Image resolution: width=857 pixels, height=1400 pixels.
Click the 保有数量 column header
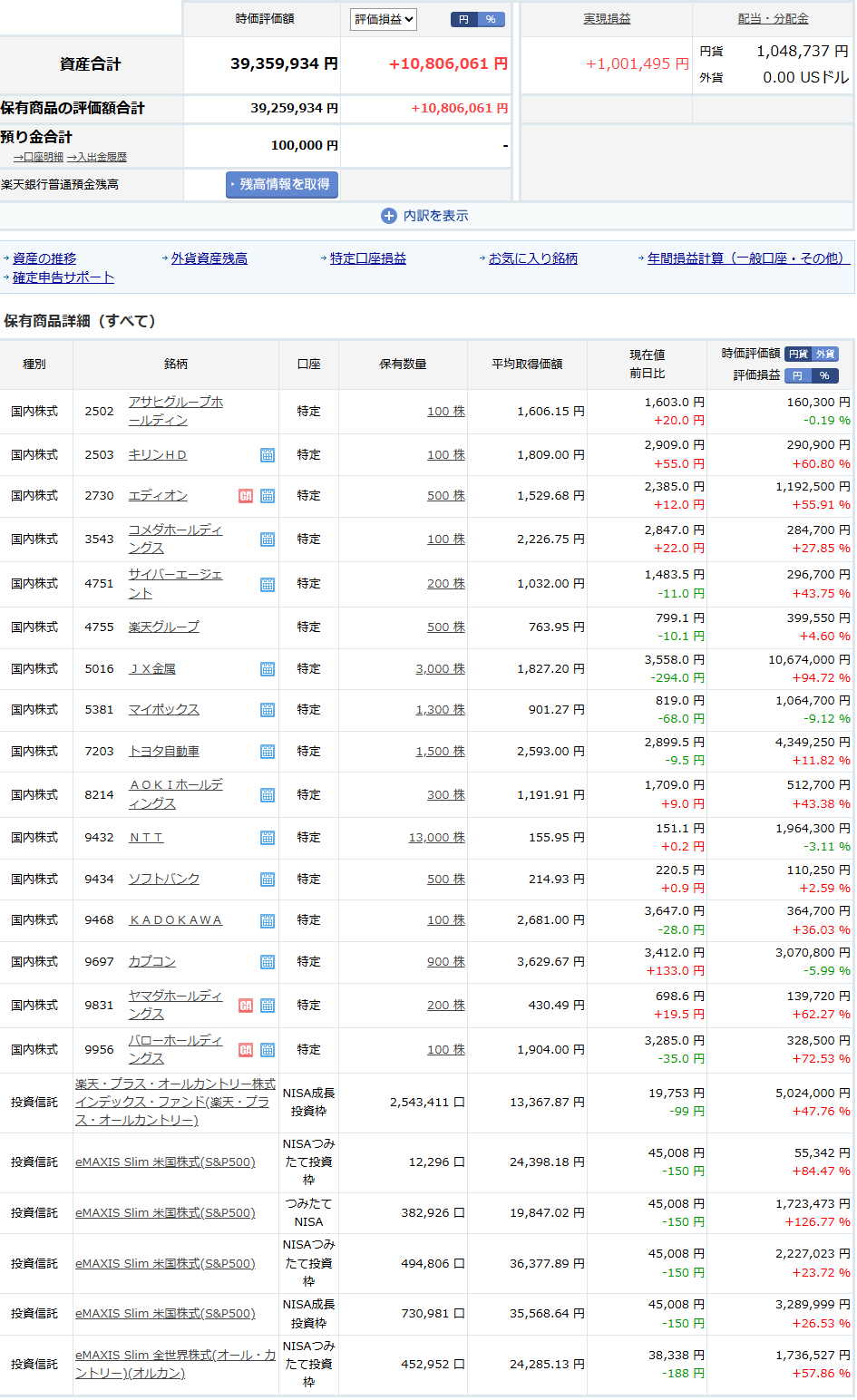(x=403, y=365)
